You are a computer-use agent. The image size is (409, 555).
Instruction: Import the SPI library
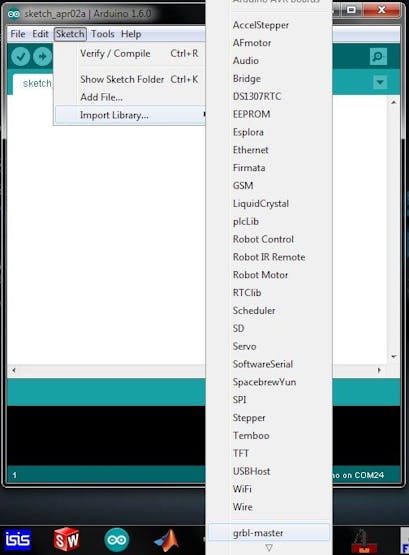click(240, 400)
